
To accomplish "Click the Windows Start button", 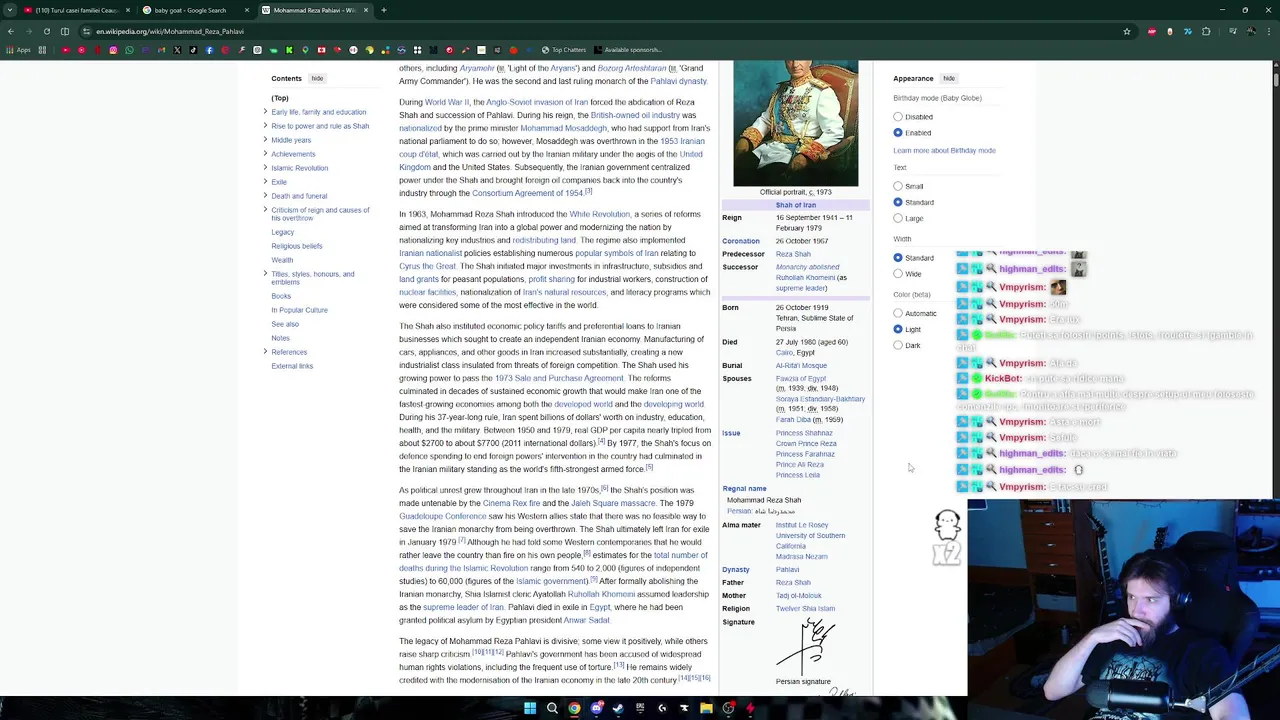I will (x=530, y=708).
